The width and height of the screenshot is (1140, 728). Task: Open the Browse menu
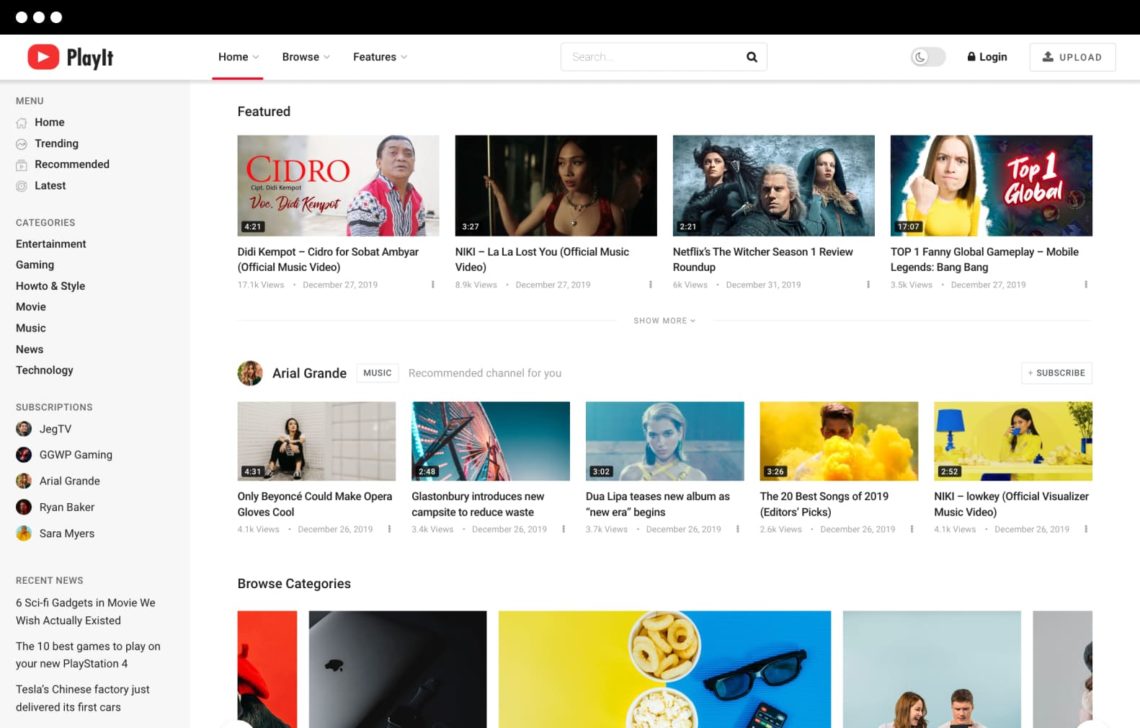tap(305, 57)
